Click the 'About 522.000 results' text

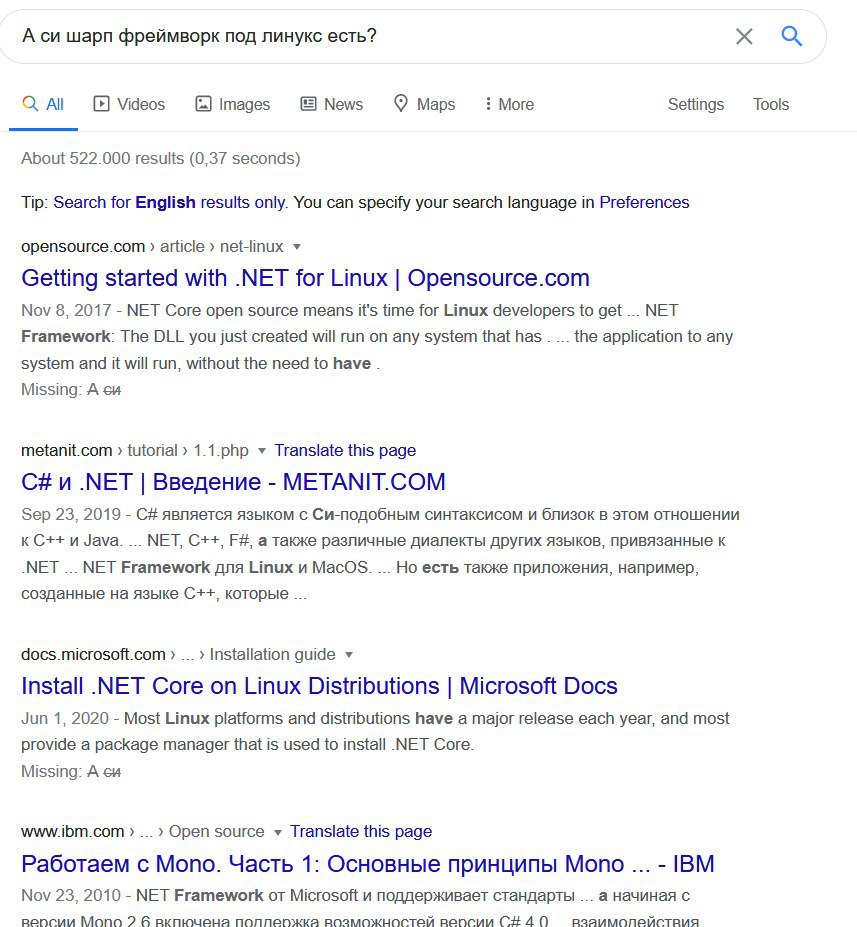pyautogui.click(x=161, y=158)
